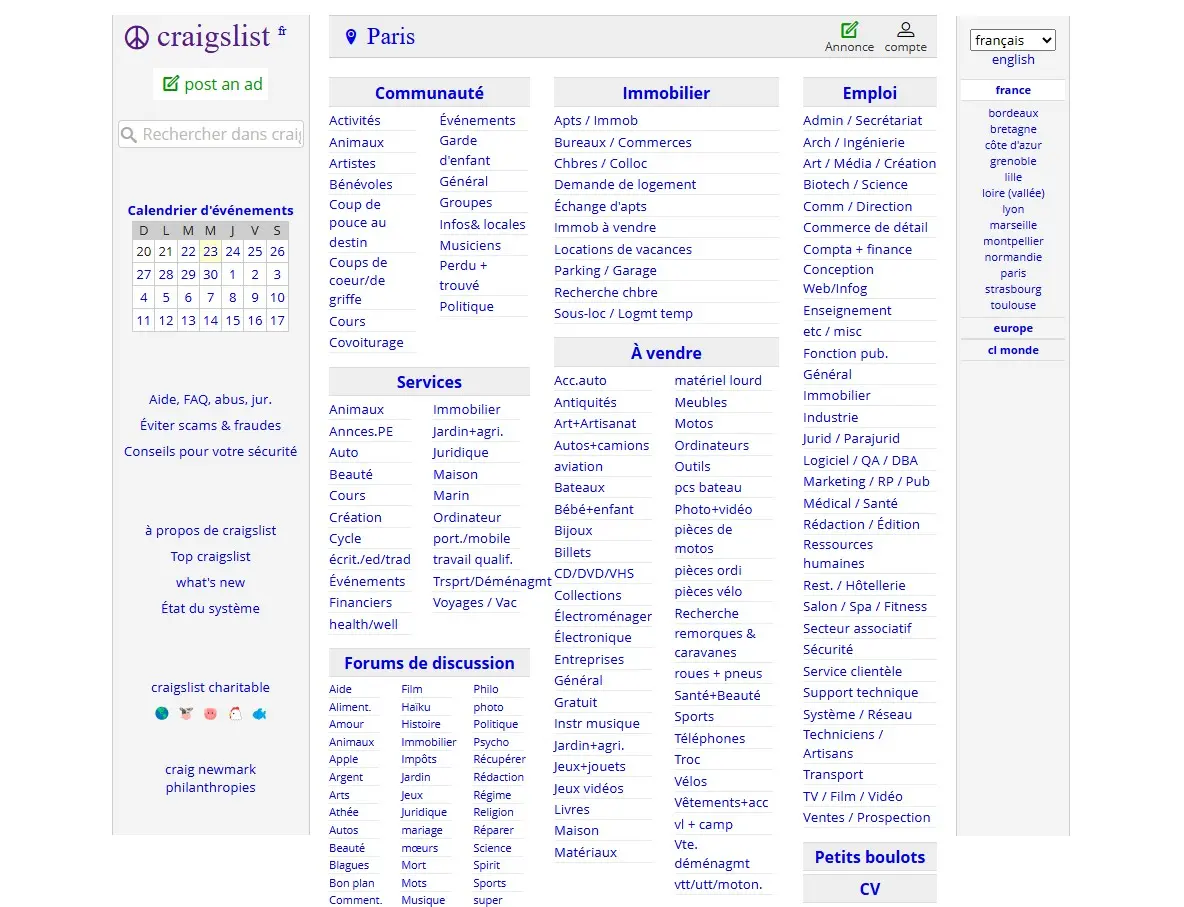
Task: Click the green pencil Annonce icon
Action: [x=849, y=29]
